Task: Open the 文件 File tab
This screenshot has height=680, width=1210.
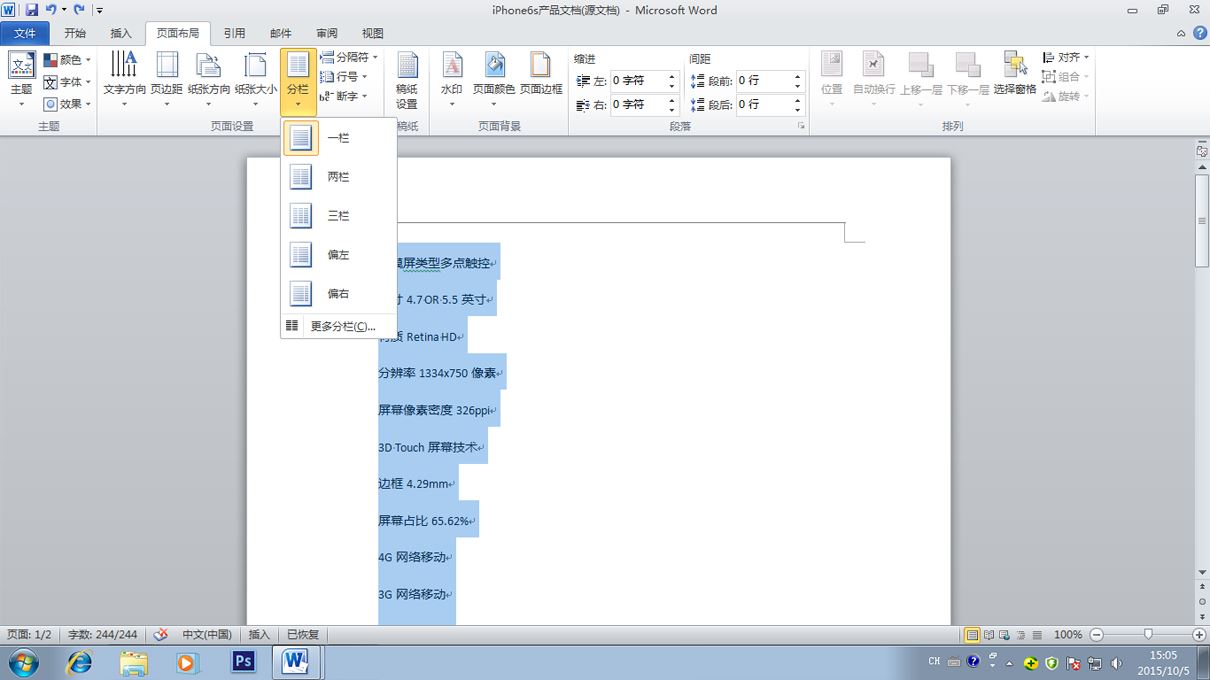Action: [x=25, y=33]
